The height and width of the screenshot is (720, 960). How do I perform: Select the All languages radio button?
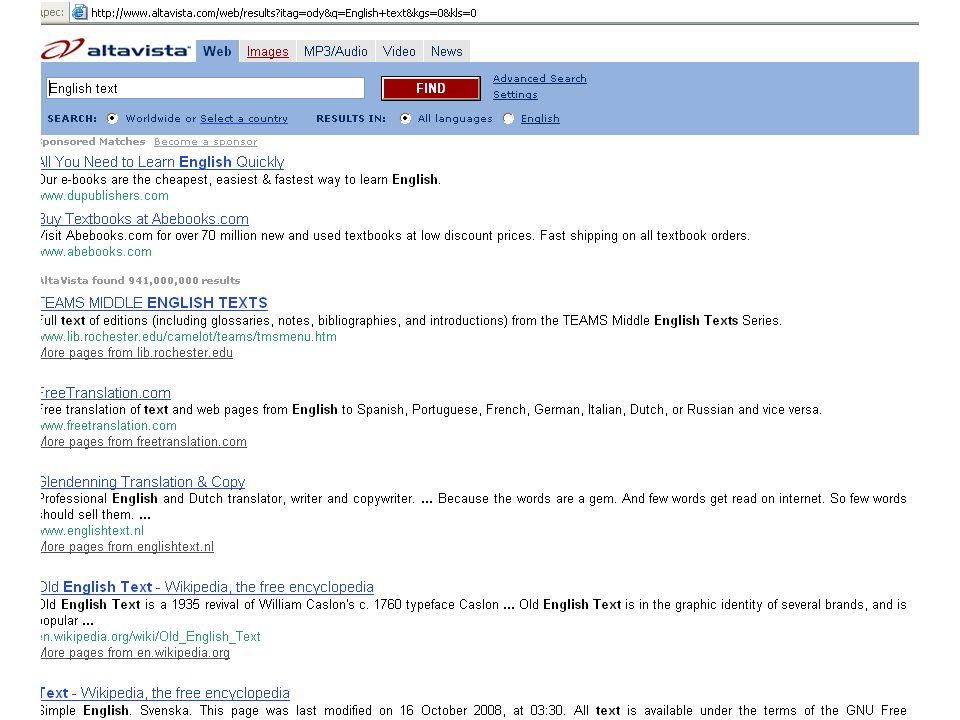click(405, 118)
